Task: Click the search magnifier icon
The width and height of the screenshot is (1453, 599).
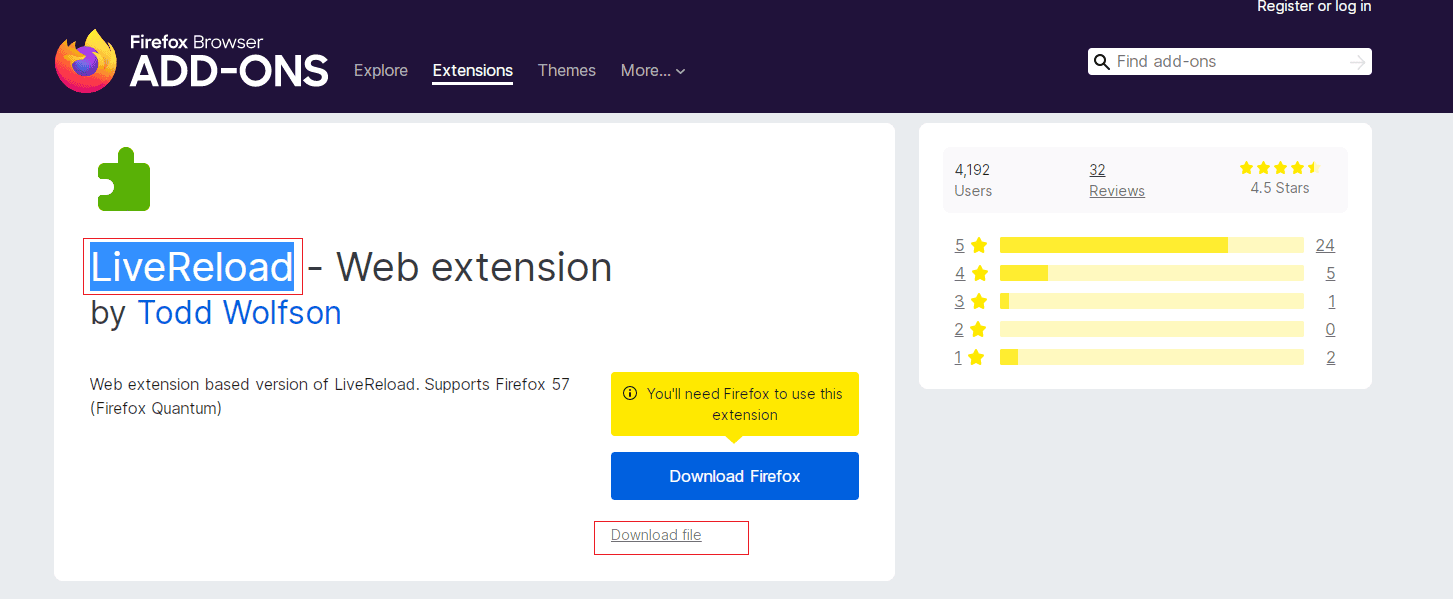Action: click(x=1102, y=62)
